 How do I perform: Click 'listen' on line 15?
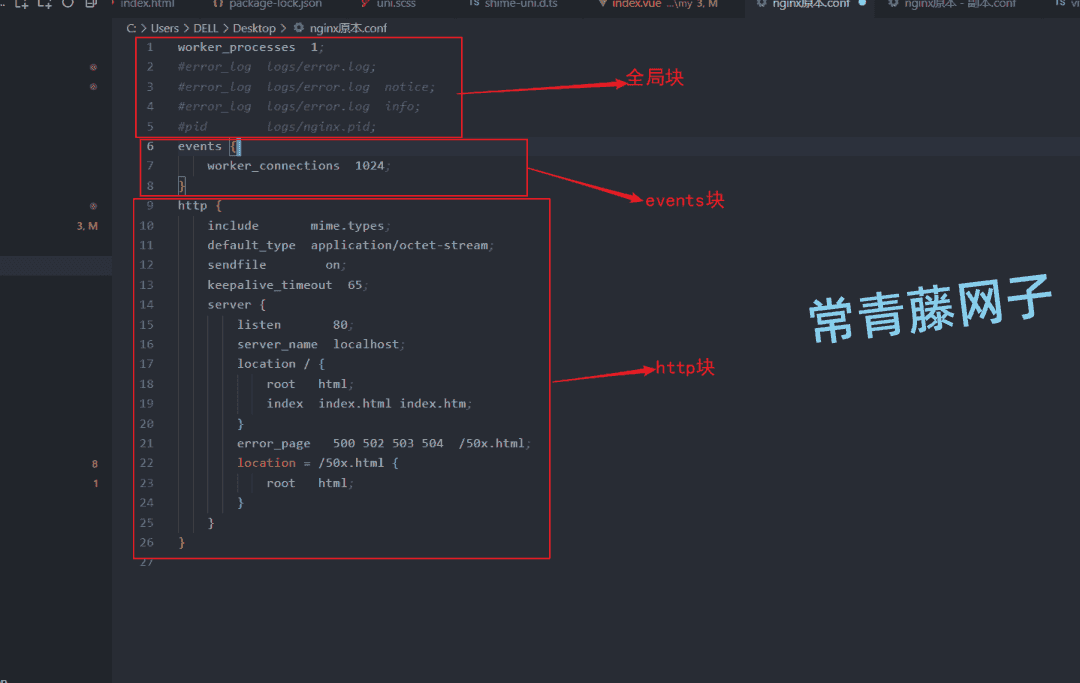coord(259,324)
